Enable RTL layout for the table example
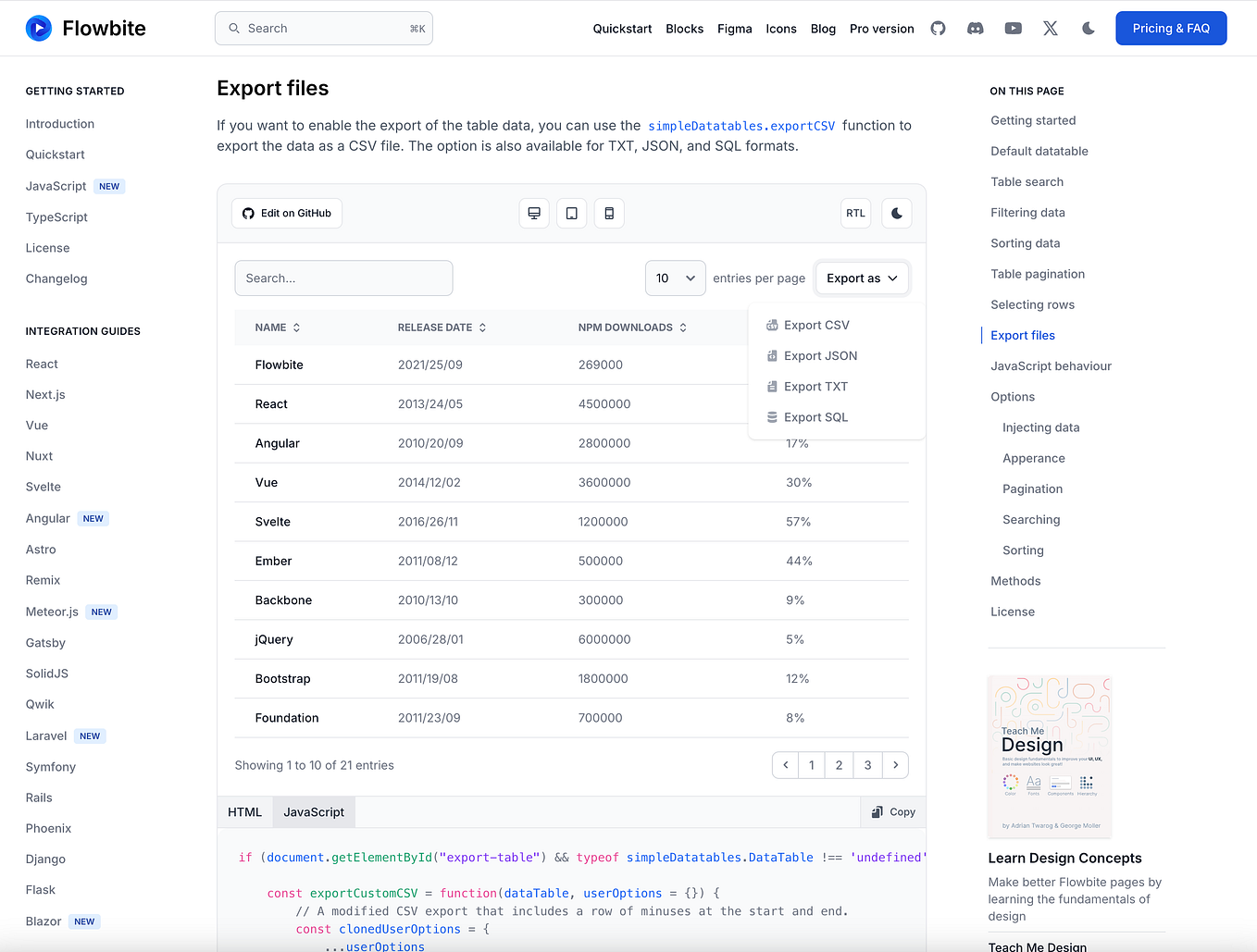Screen dimensions: 1257x952 [854, 213]
